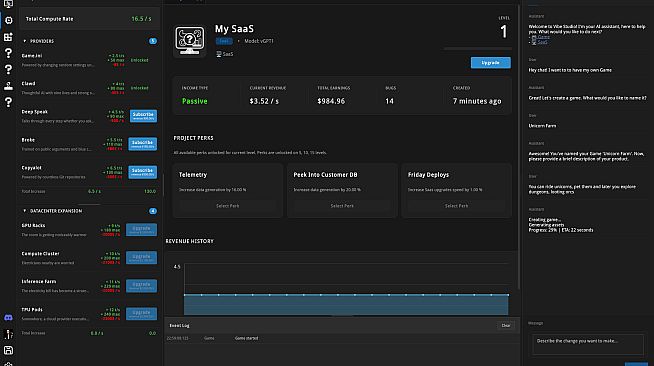Image resolution: width=654 pixels, height=366 pixels.
Task: Click the My SaaS project logo image
Action: [x=189, y=40]
